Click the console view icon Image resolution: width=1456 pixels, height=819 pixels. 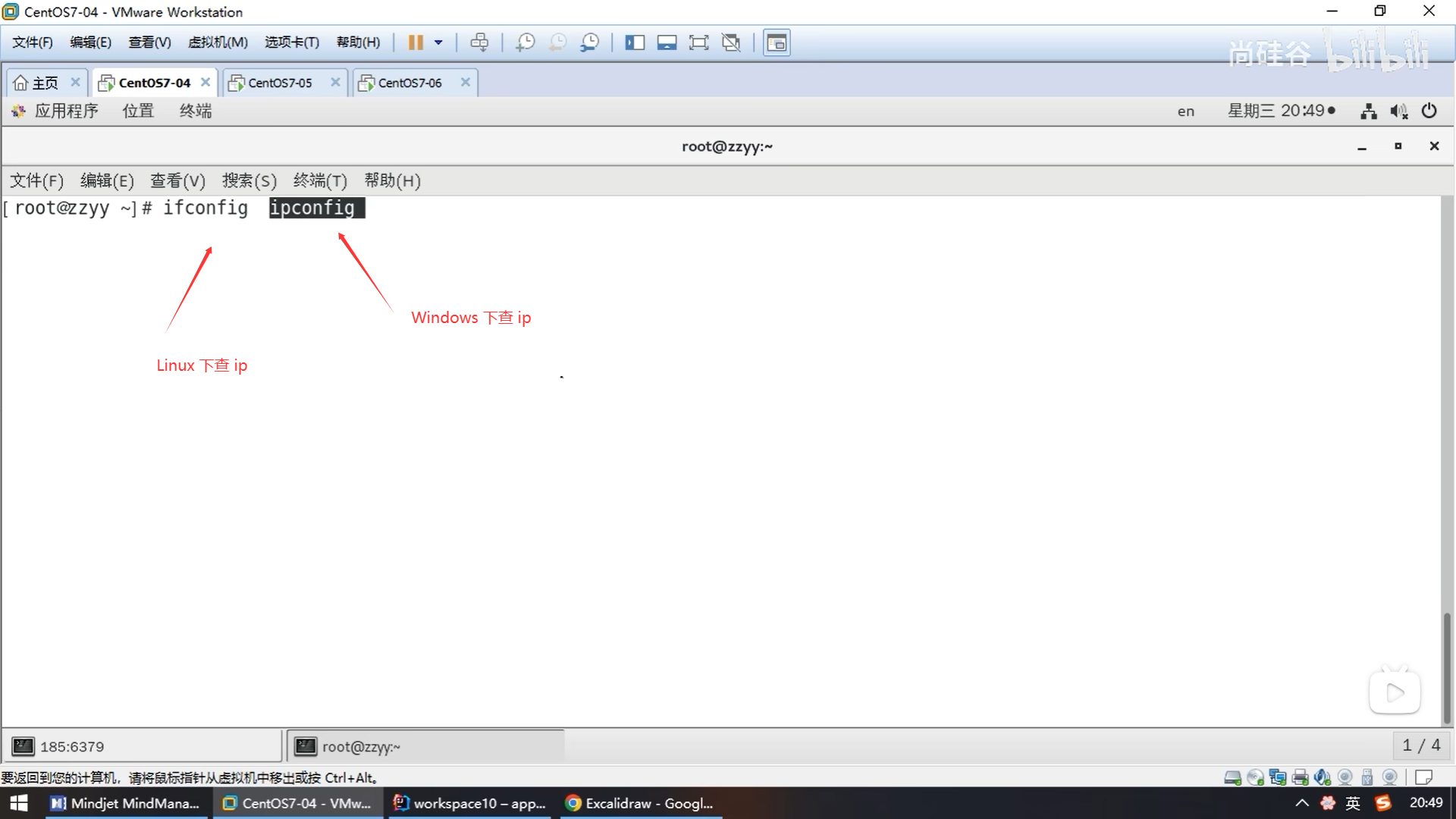point(776,42)
